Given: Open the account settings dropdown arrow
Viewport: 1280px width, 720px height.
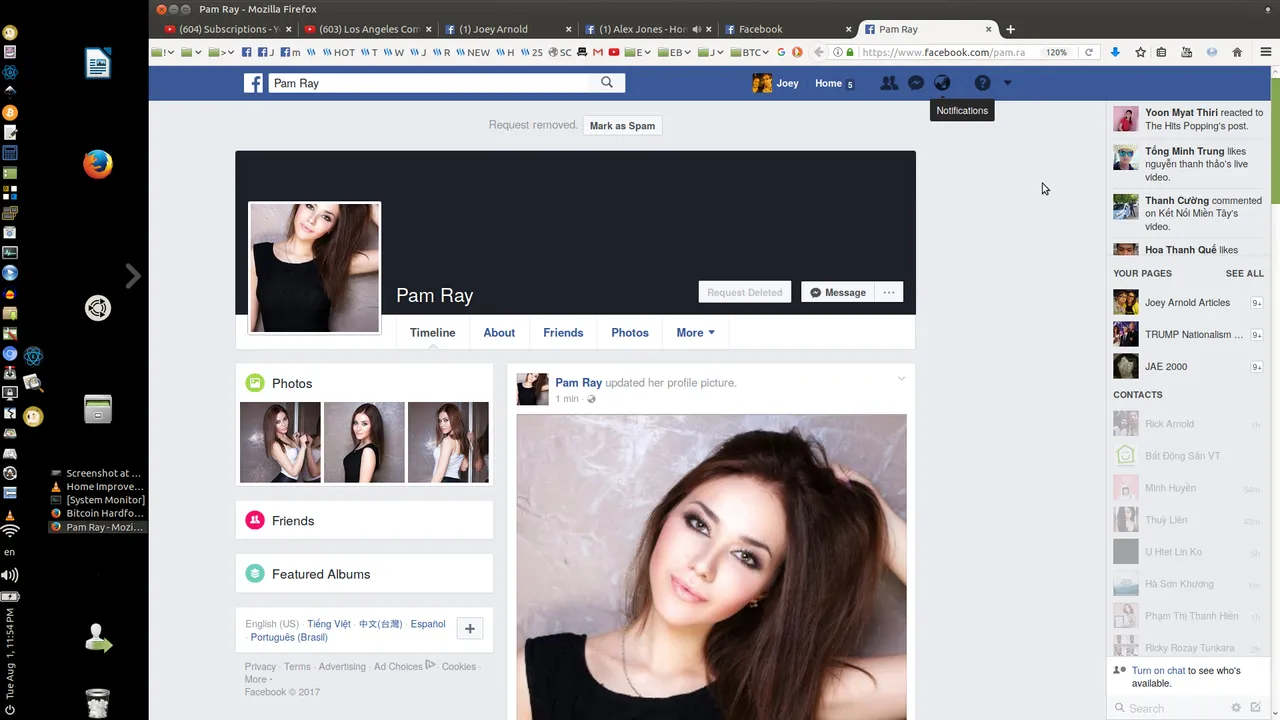Looking at the screenshot, I should tap(1007, 83).
